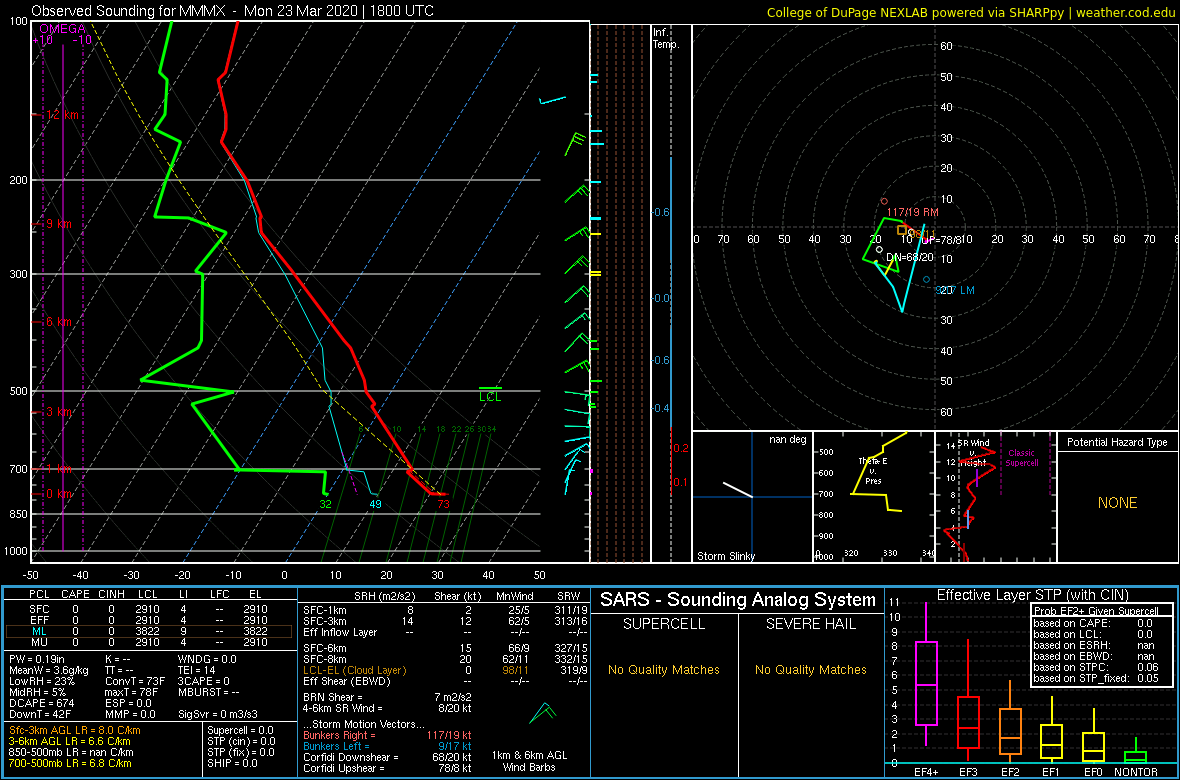Viewport: 1180px width, 780px height.
Task: Click the "Theta-E v. Pres" inset label
Action: tap(875, 471)
